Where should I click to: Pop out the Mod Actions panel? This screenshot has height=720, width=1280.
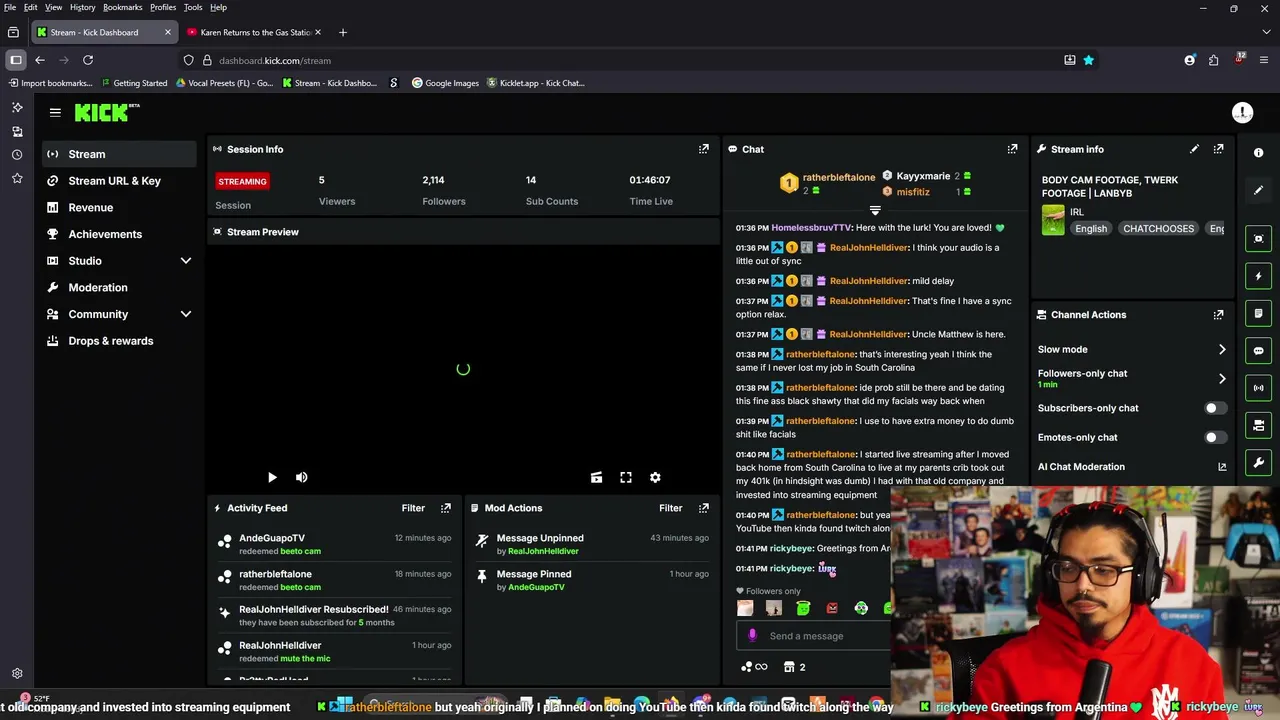pyautogui.click(x=704, y=508)
